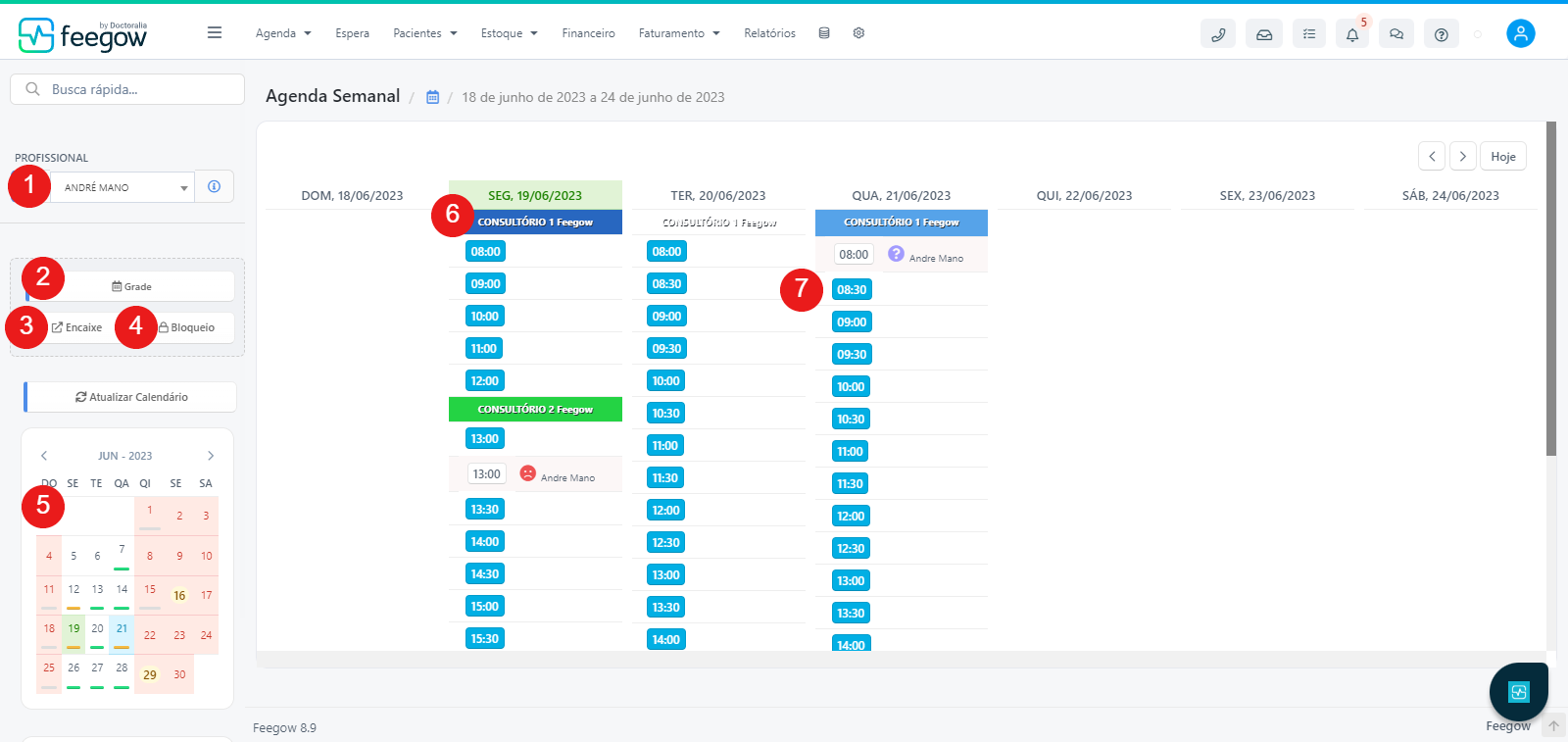Click in the Busca rápida search field
The height and width of the screenshot is (742, 1568).
[x=127, y=89]
